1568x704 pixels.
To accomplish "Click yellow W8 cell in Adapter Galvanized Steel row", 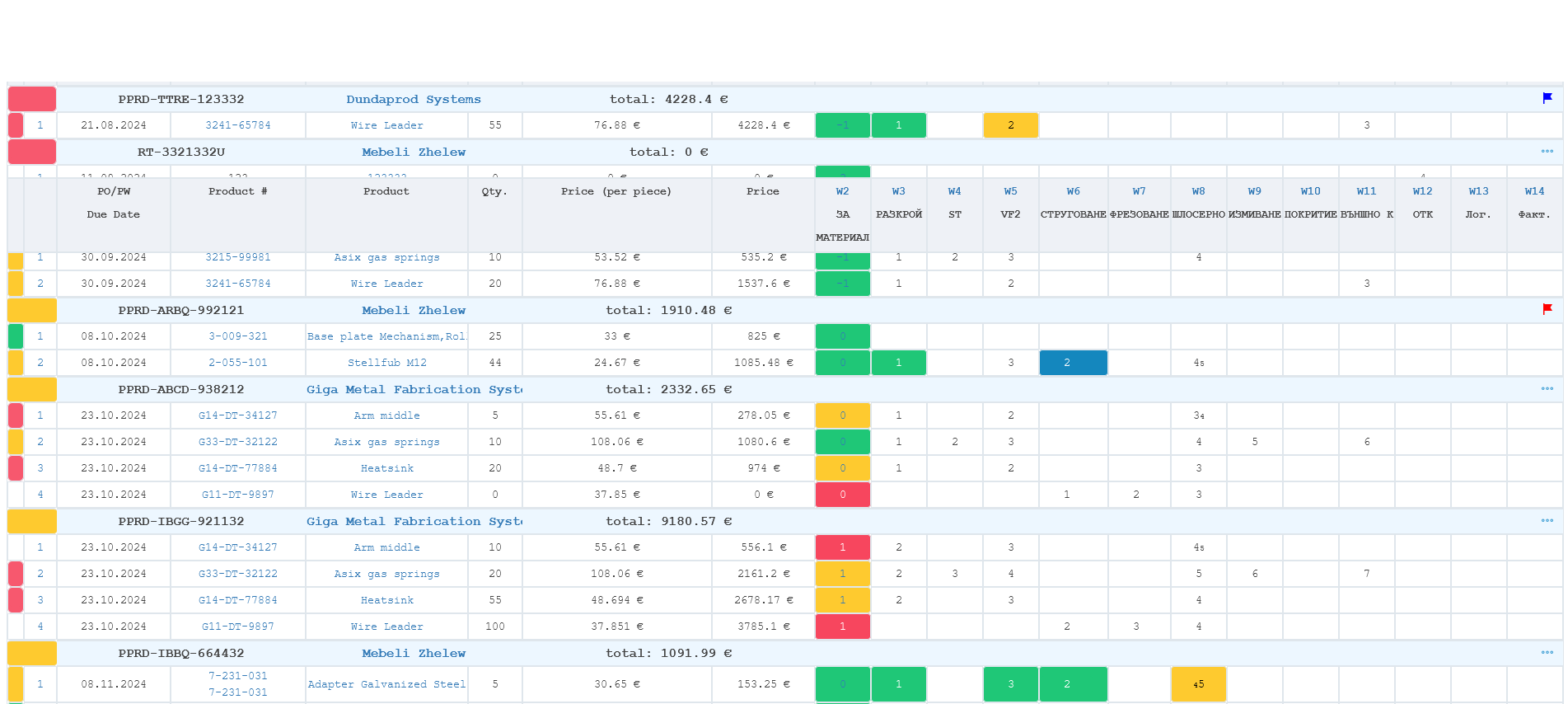I will [1198, 684].
